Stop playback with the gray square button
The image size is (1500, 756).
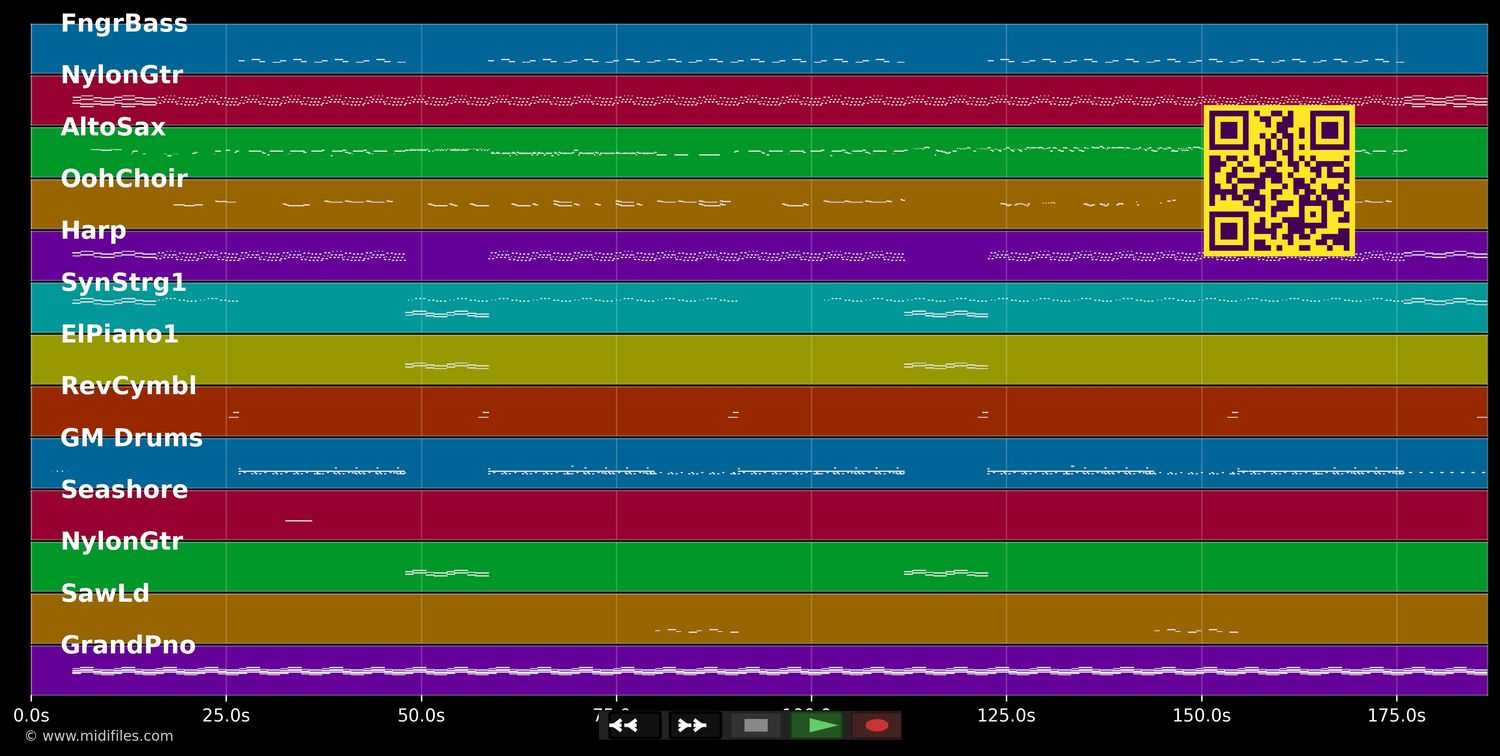tap(756, 725)
